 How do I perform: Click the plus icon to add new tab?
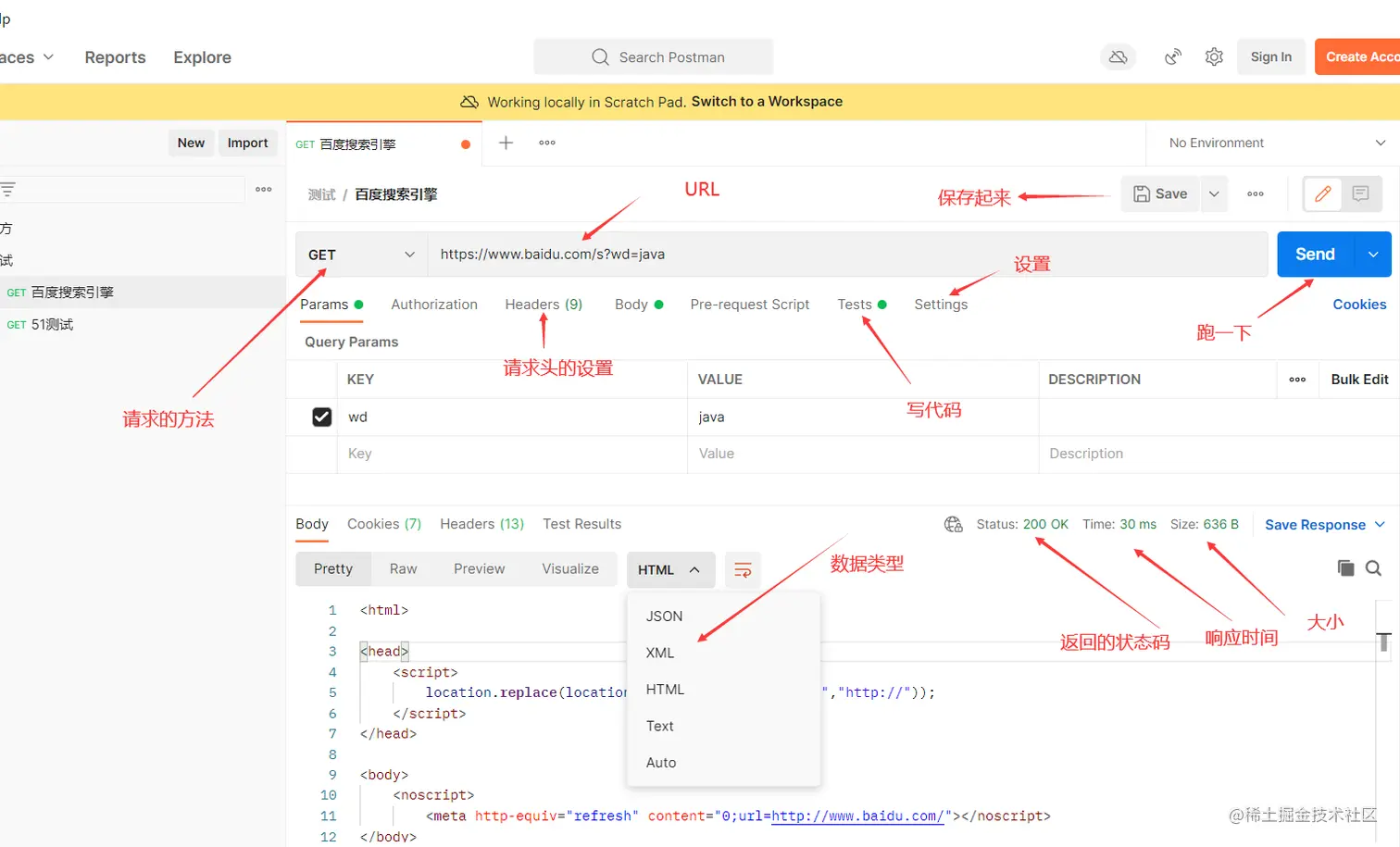(x=506, y=143)
